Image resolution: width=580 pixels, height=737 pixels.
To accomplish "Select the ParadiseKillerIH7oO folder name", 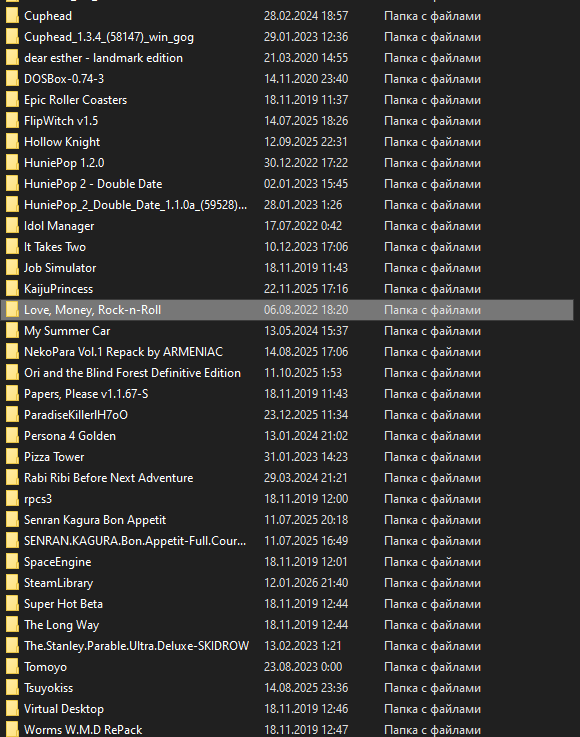I will tap(76, 415).
